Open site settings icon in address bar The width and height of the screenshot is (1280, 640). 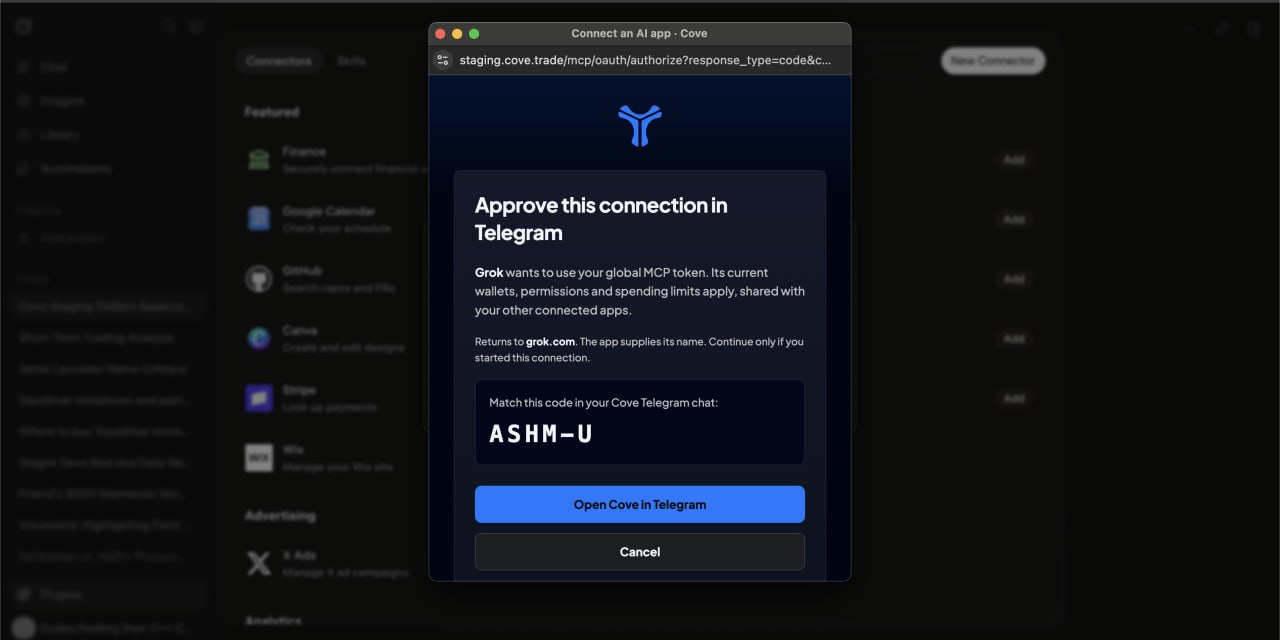(443, 60)
